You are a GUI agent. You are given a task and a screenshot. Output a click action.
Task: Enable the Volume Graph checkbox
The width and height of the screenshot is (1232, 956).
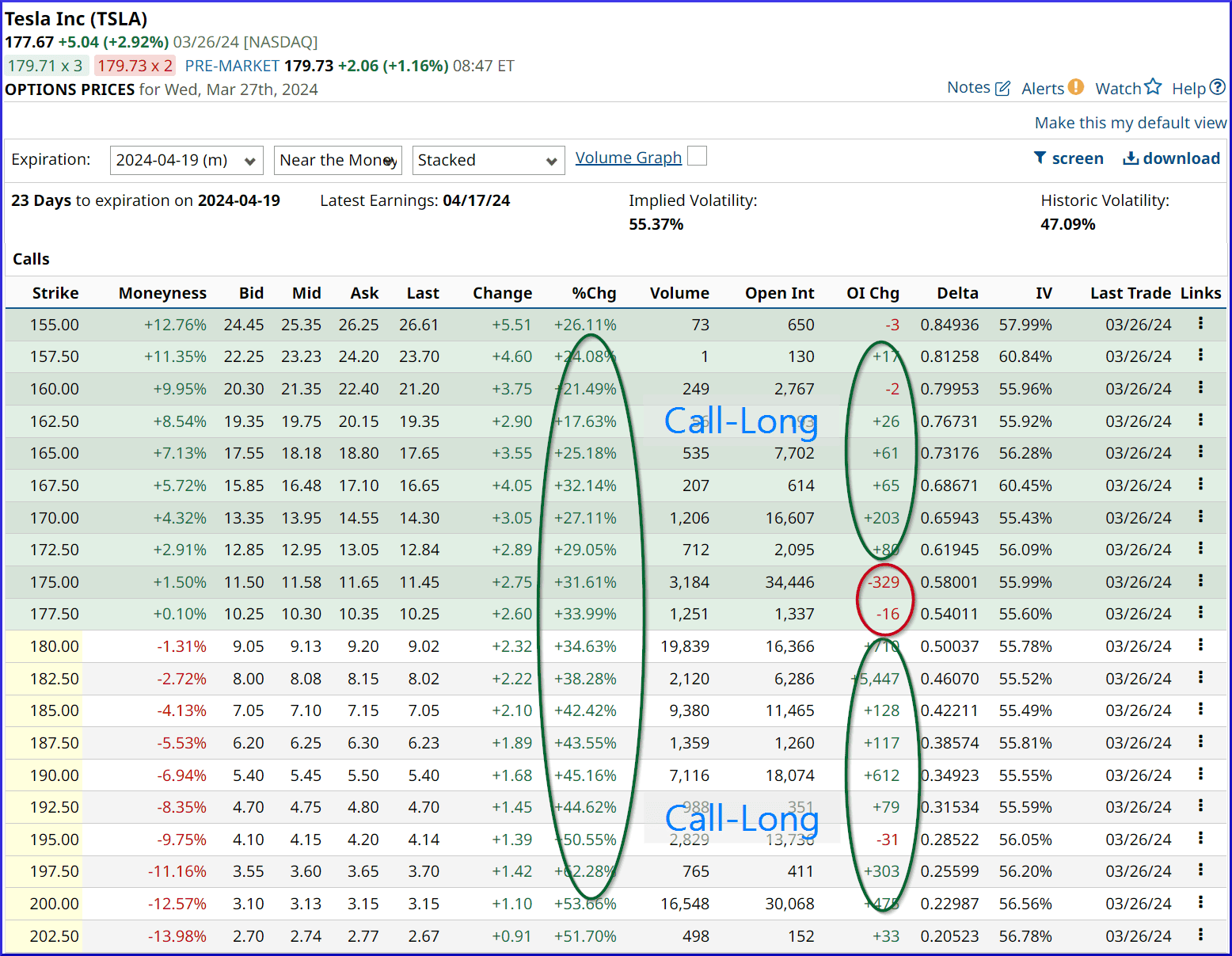(x=697, y=156)
